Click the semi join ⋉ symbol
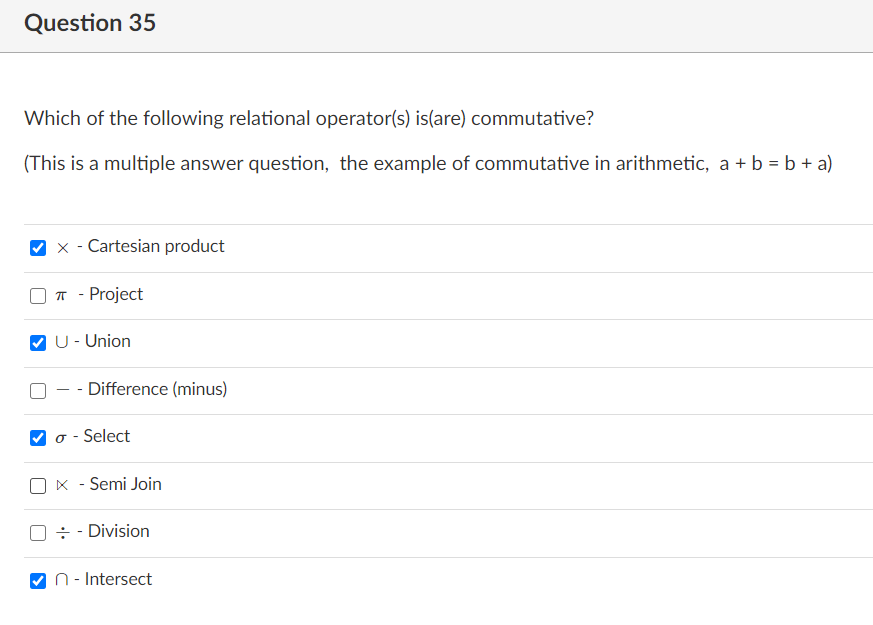This screenshot has height=625, width=873. point(62,485)
